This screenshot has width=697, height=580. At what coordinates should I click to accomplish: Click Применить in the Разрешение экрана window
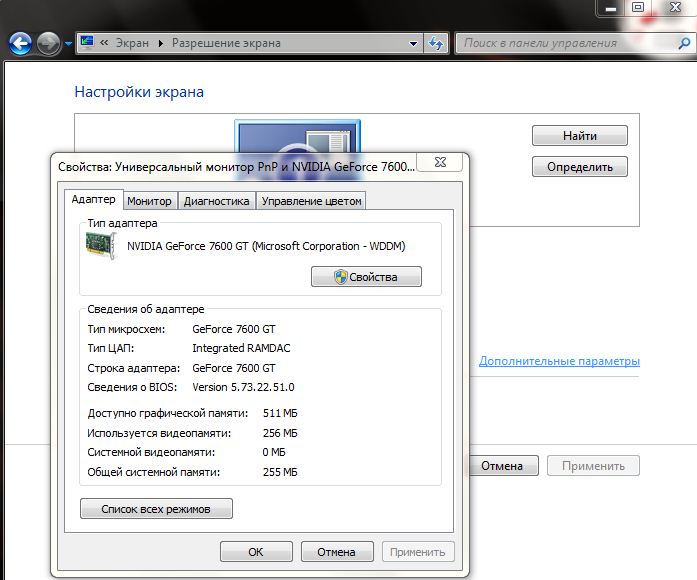[x=593, y=466]
